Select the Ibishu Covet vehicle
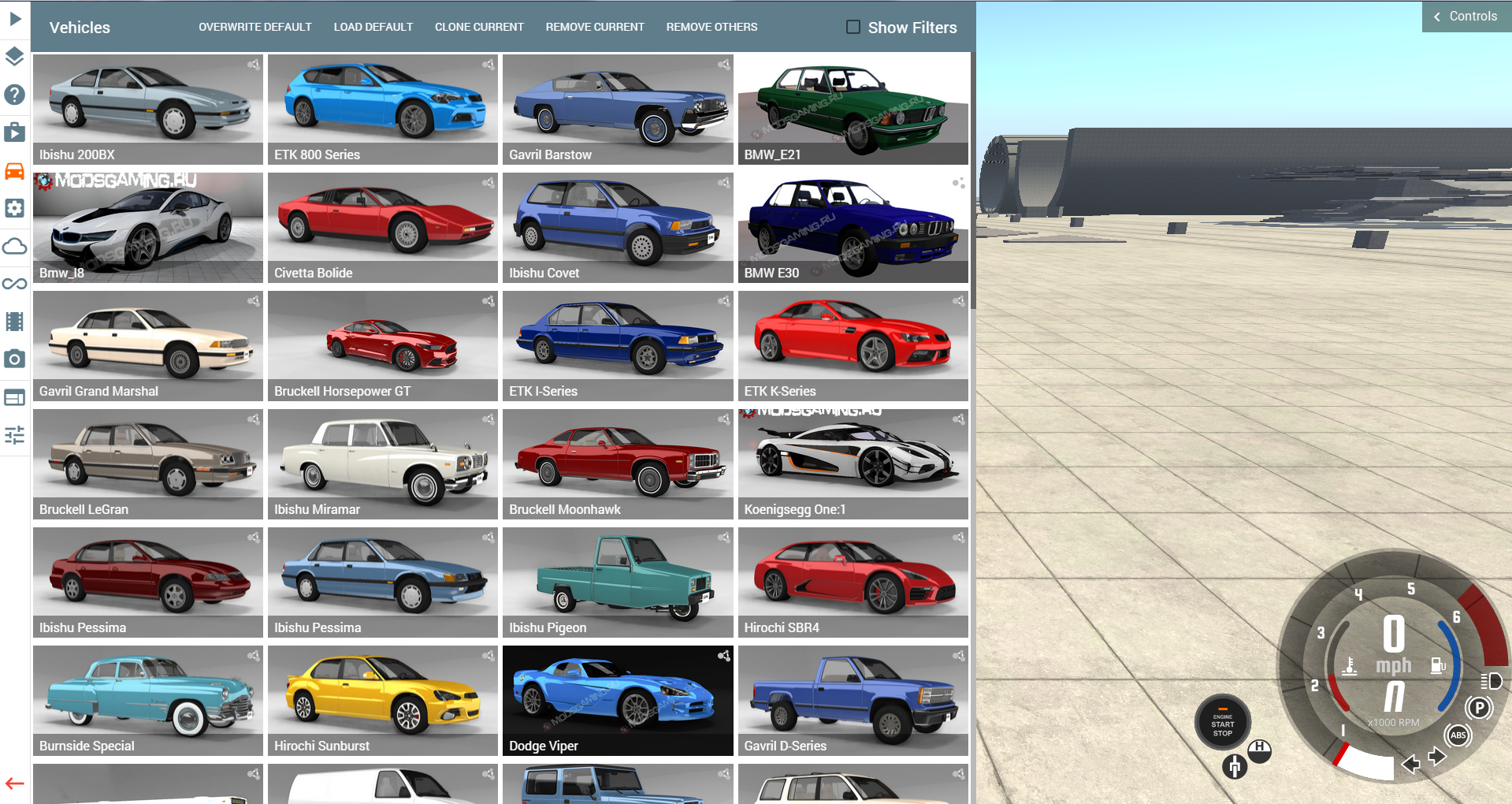 click(618, 228)
